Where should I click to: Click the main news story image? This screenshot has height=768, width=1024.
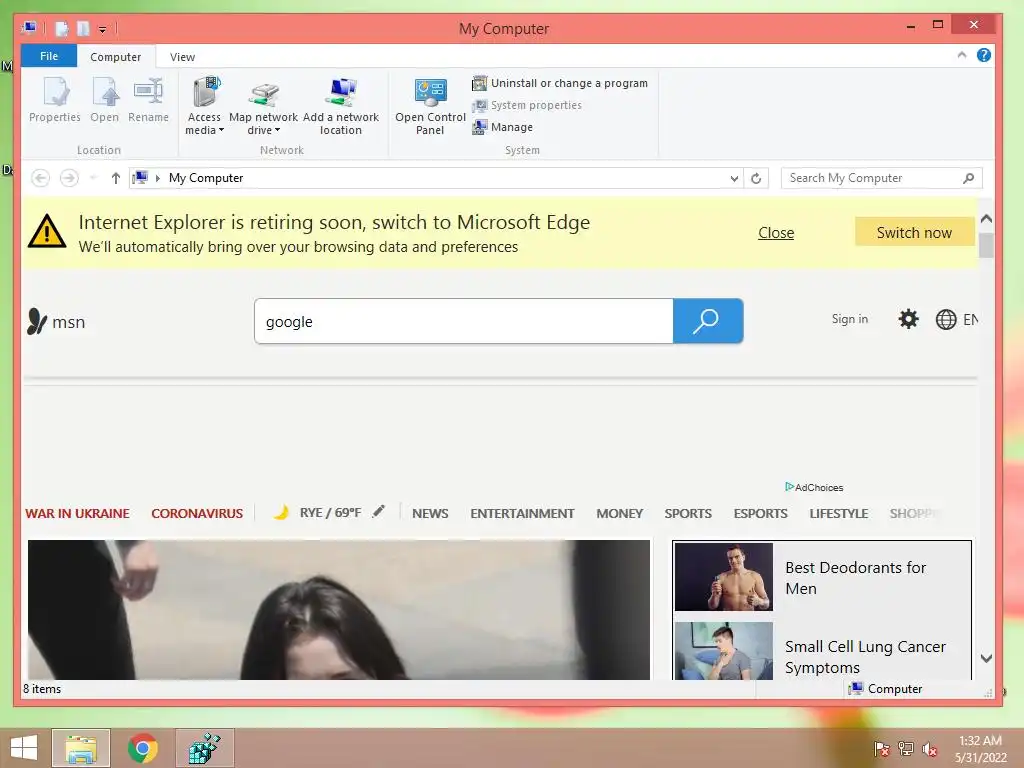[x=339, y=610]
